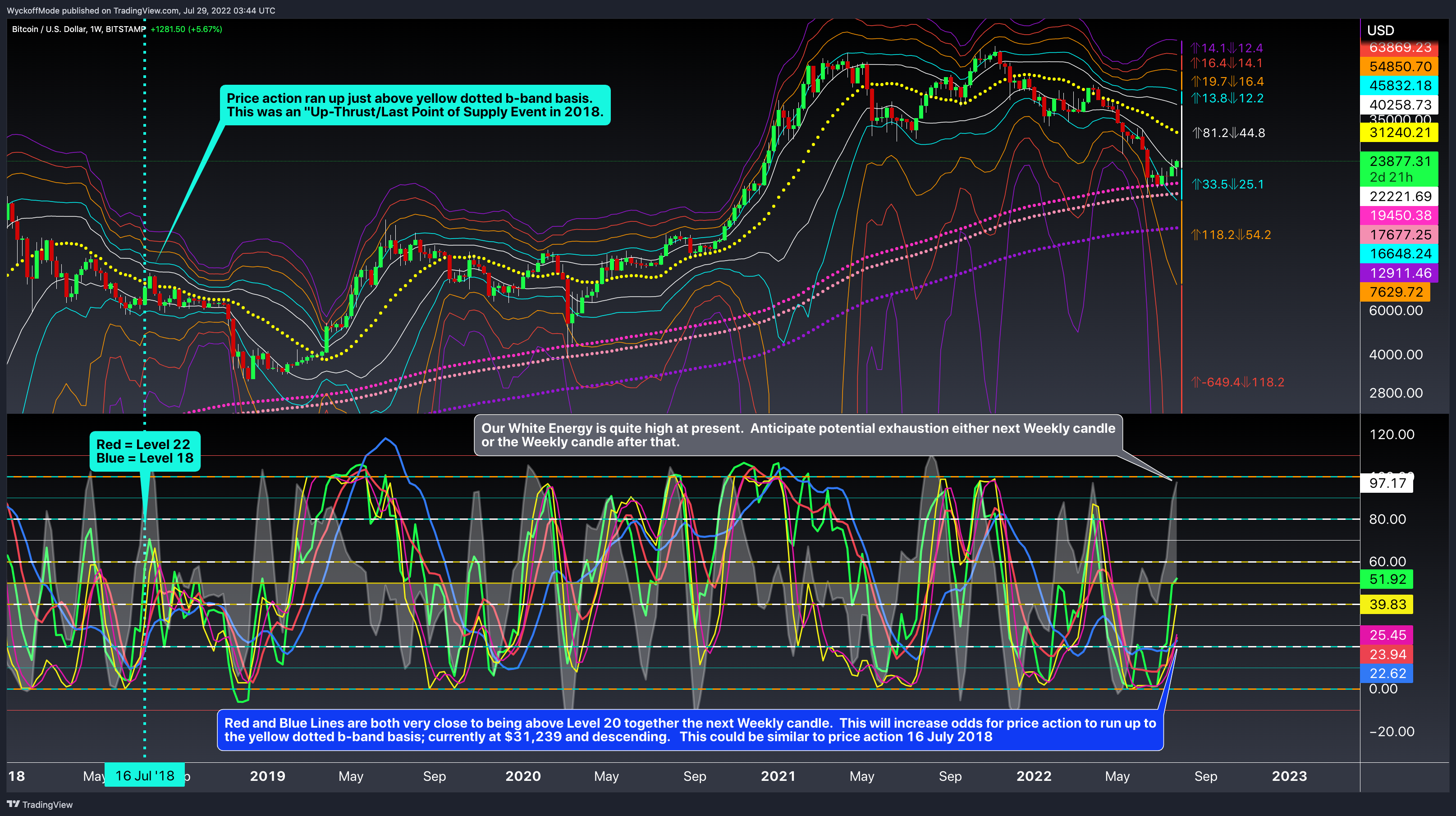Click the ↑118.2↓54.2 orange band label

point(1231,234)
